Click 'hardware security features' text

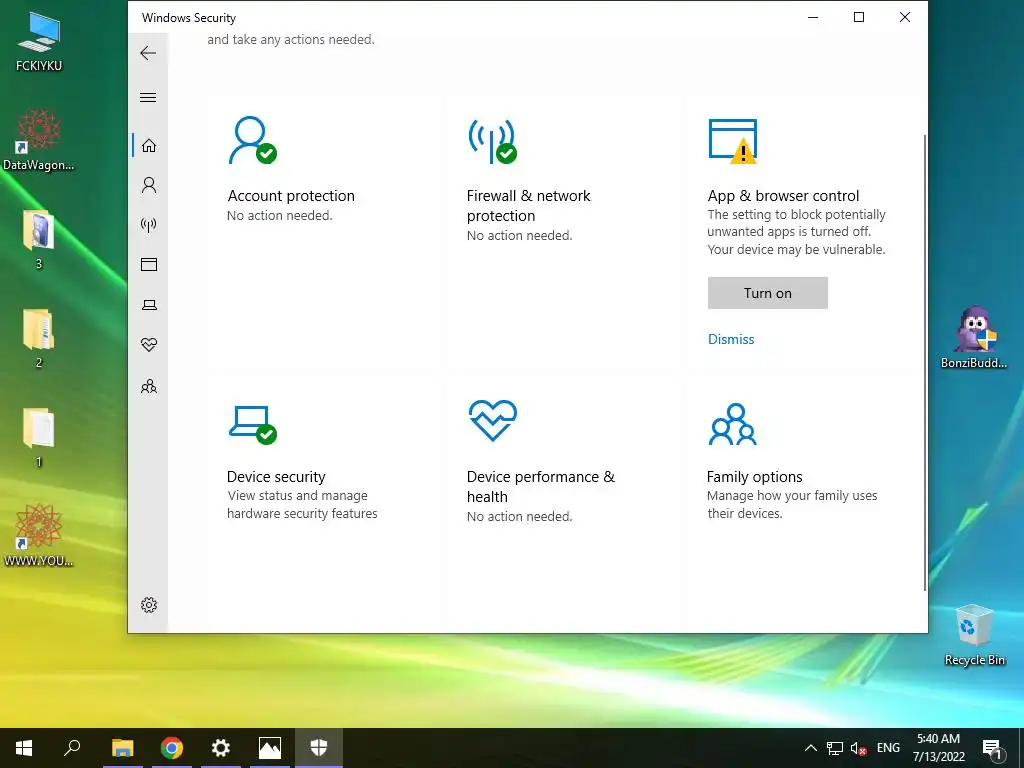(x=302, y=513)
